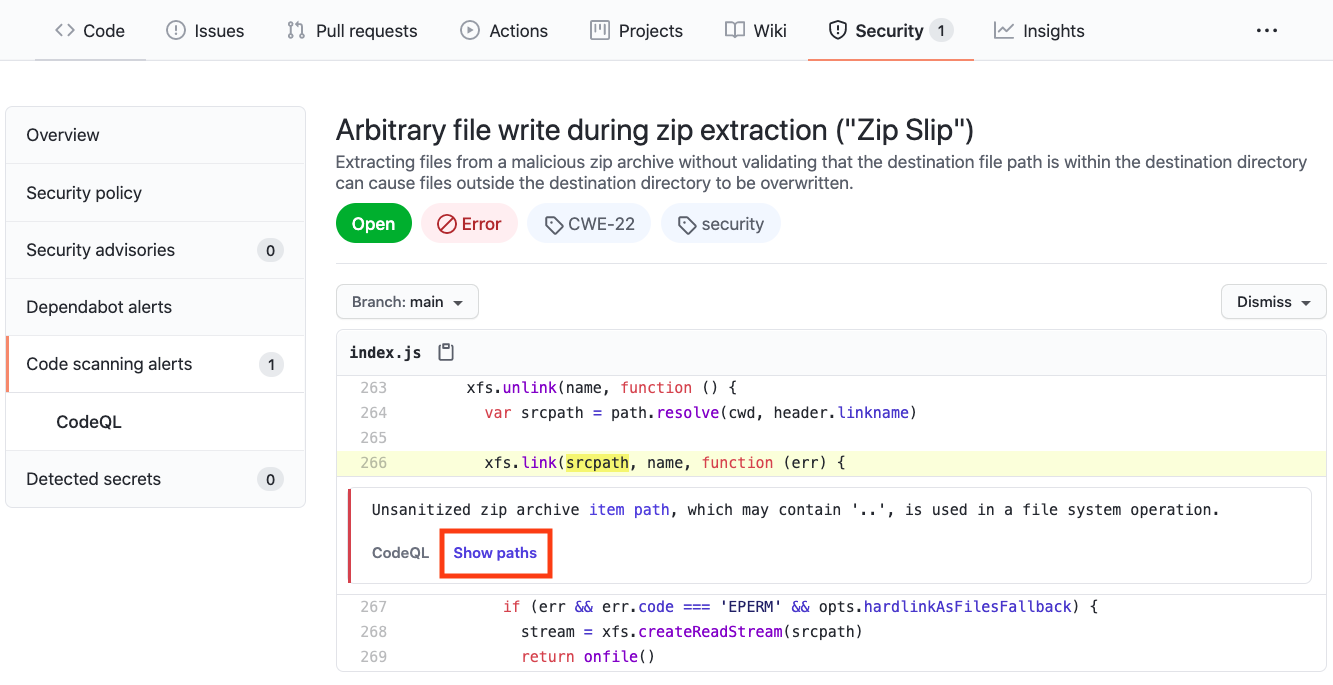Click the Issues circle icon

click(x=176, y=31)
